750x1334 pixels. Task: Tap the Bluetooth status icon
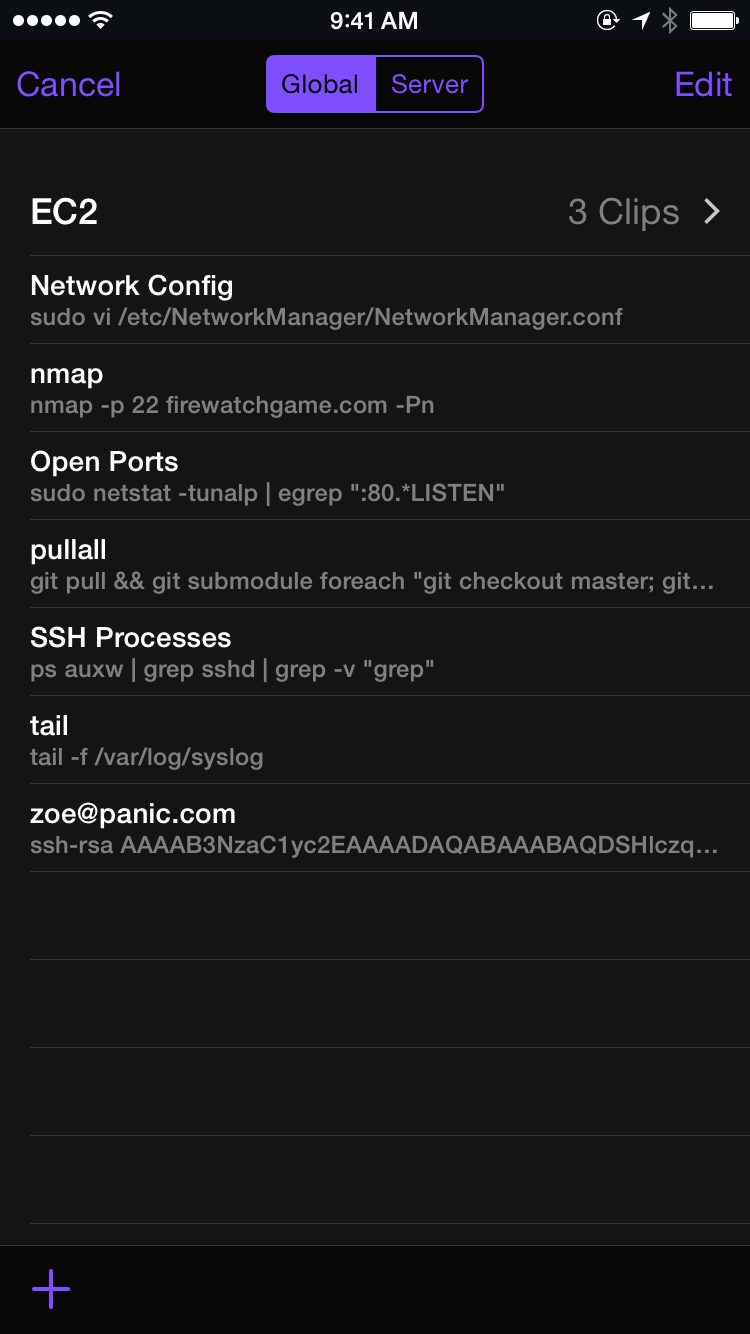click(670, 20)
